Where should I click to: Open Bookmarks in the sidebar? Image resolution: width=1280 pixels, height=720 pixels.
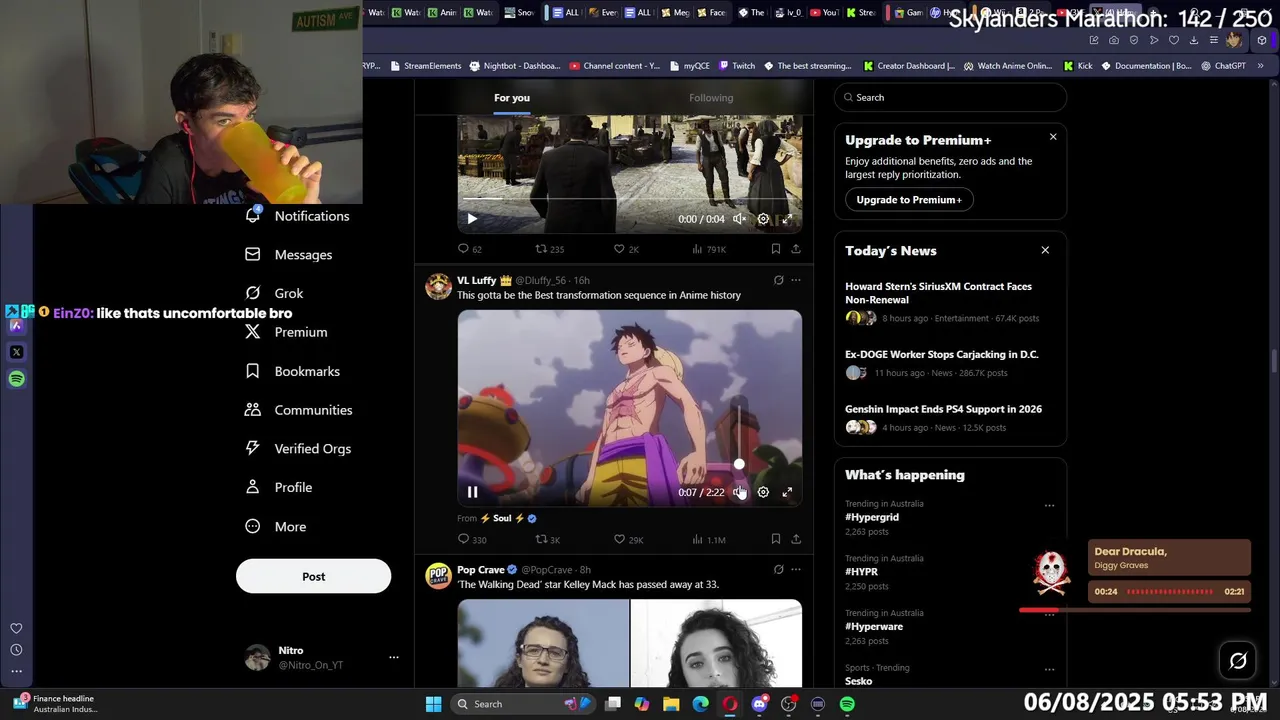292,371
